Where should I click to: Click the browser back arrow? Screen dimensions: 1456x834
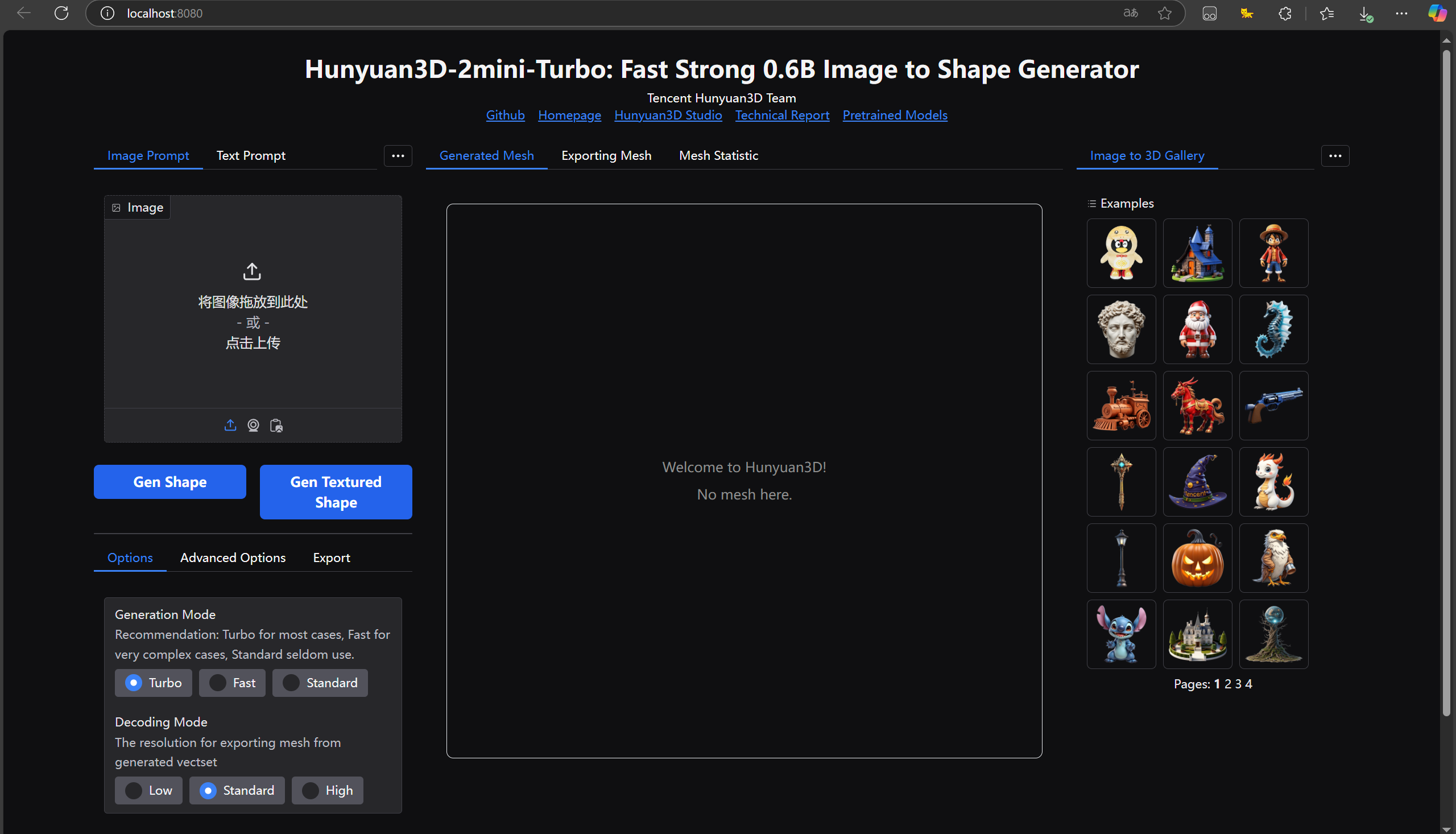(23, 13)
